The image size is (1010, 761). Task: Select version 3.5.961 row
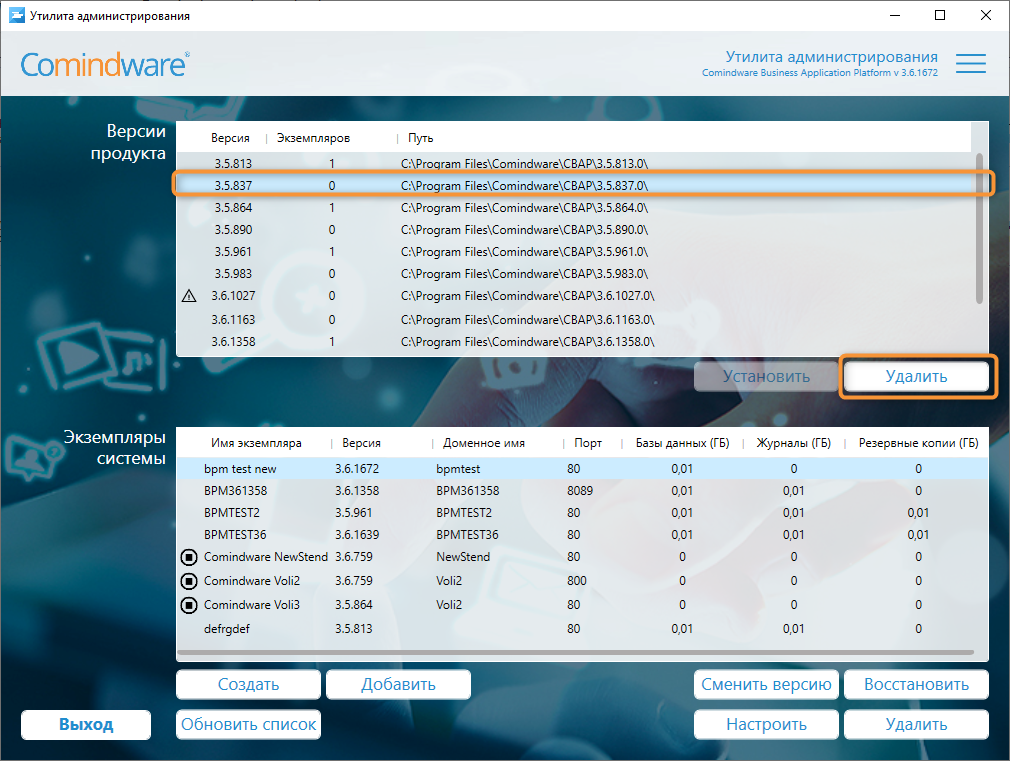click(573, 251)
